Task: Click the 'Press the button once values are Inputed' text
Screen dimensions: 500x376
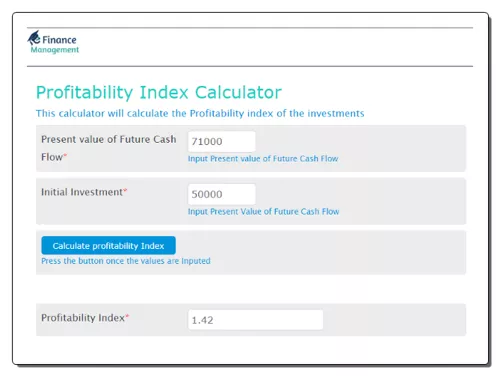Action: point(126,261)
